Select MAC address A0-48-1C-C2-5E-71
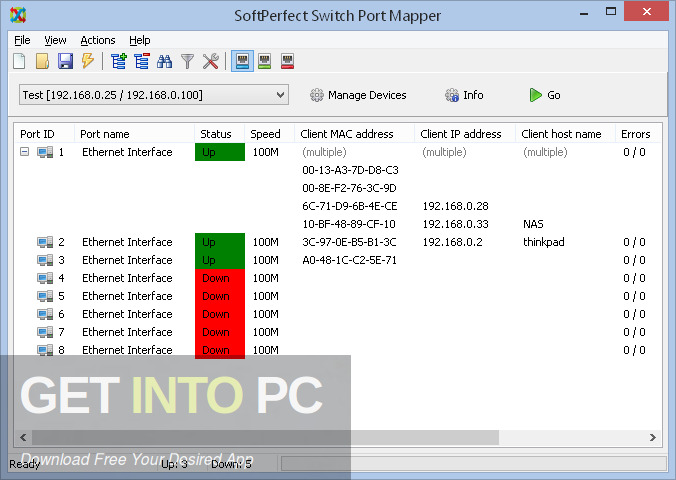 point(349,260)
